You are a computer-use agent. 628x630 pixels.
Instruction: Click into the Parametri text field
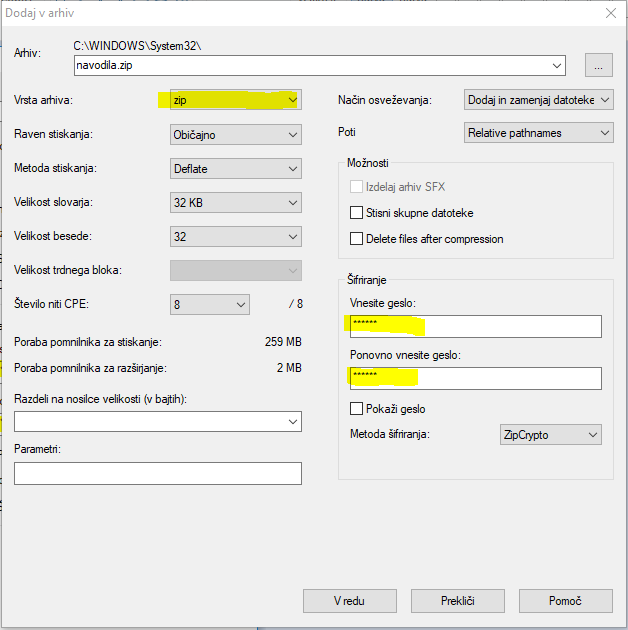coord(158,474)
